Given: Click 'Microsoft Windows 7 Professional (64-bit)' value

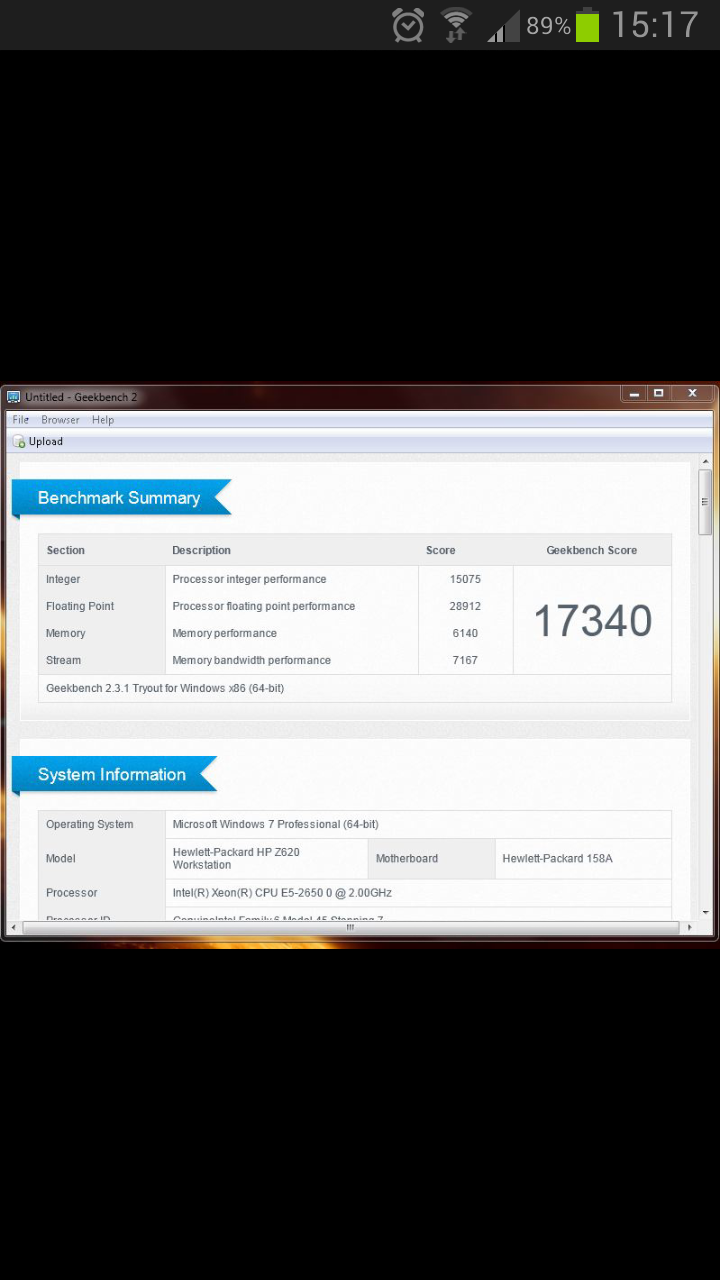Looking at the screenshot, I should 275,824.
